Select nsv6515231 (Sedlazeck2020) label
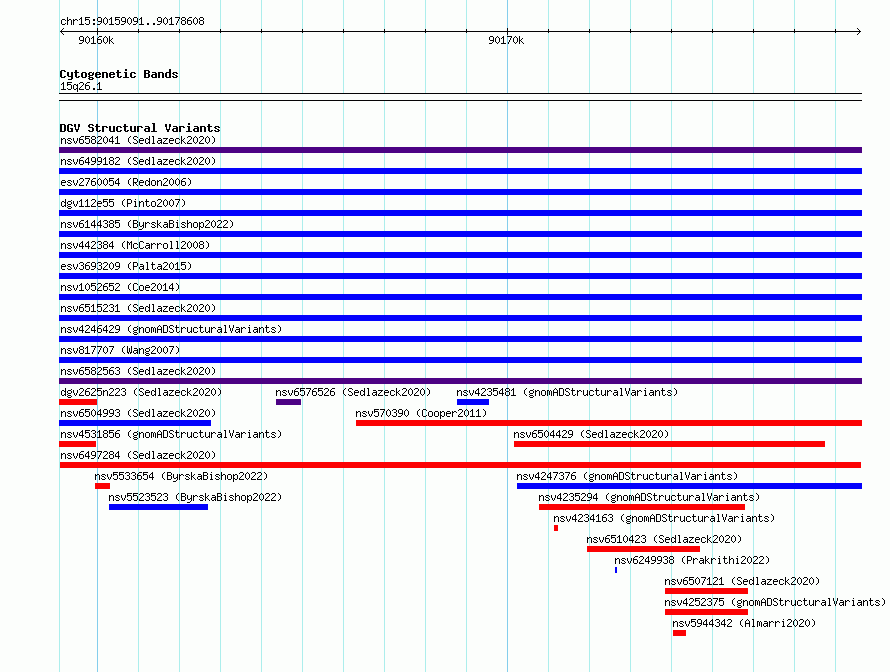Image resolution: width=890 pixels, height=672 pixels. (138, 308)
